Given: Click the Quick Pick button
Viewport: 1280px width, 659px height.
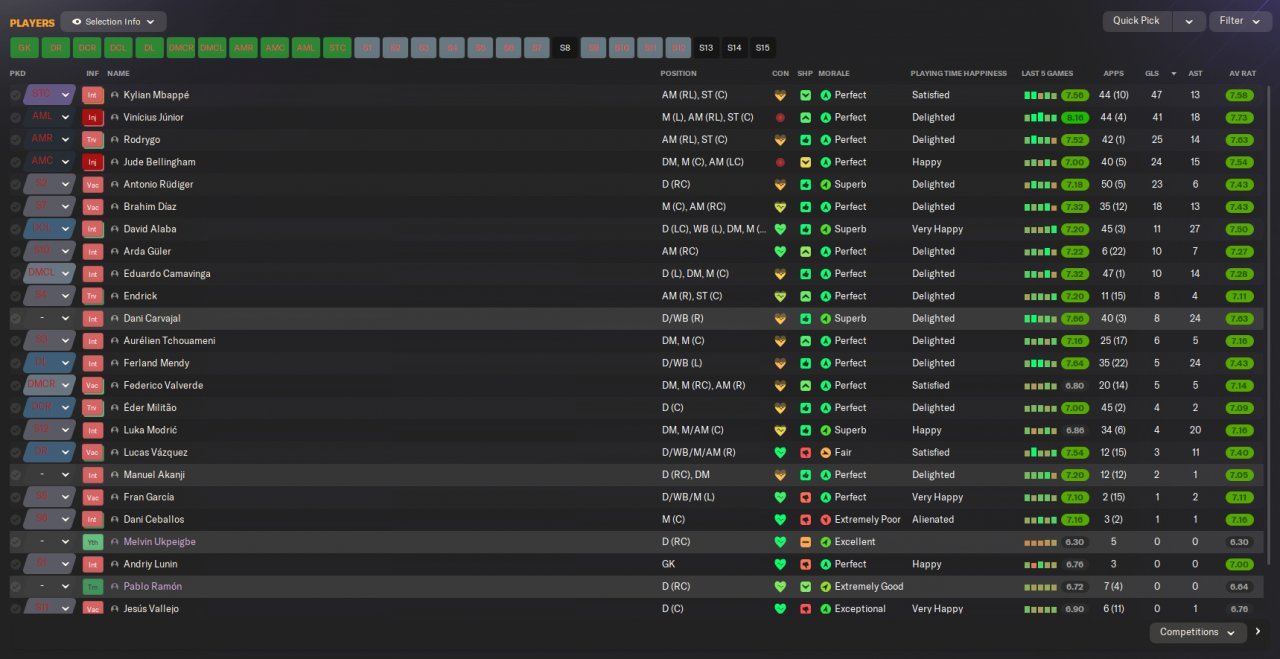Looking at the screenshot, I should pos(1136,21).
